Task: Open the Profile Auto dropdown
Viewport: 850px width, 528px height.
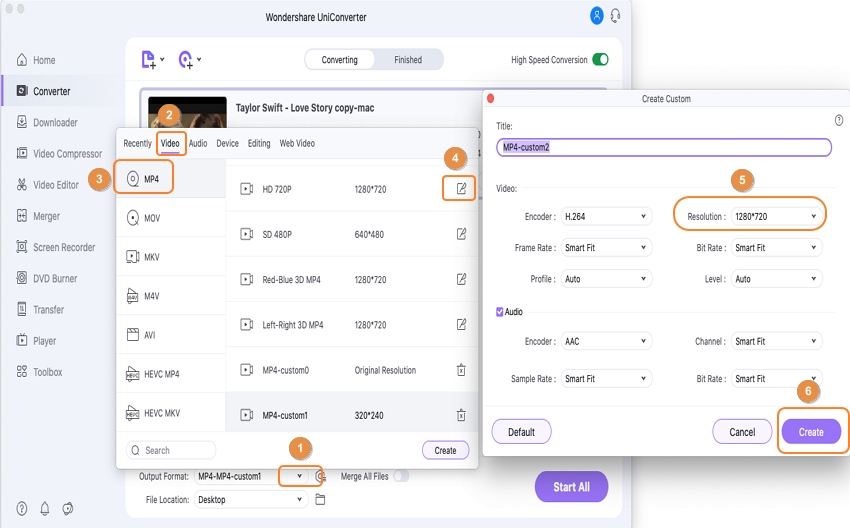Action: (x=606, y=279)
